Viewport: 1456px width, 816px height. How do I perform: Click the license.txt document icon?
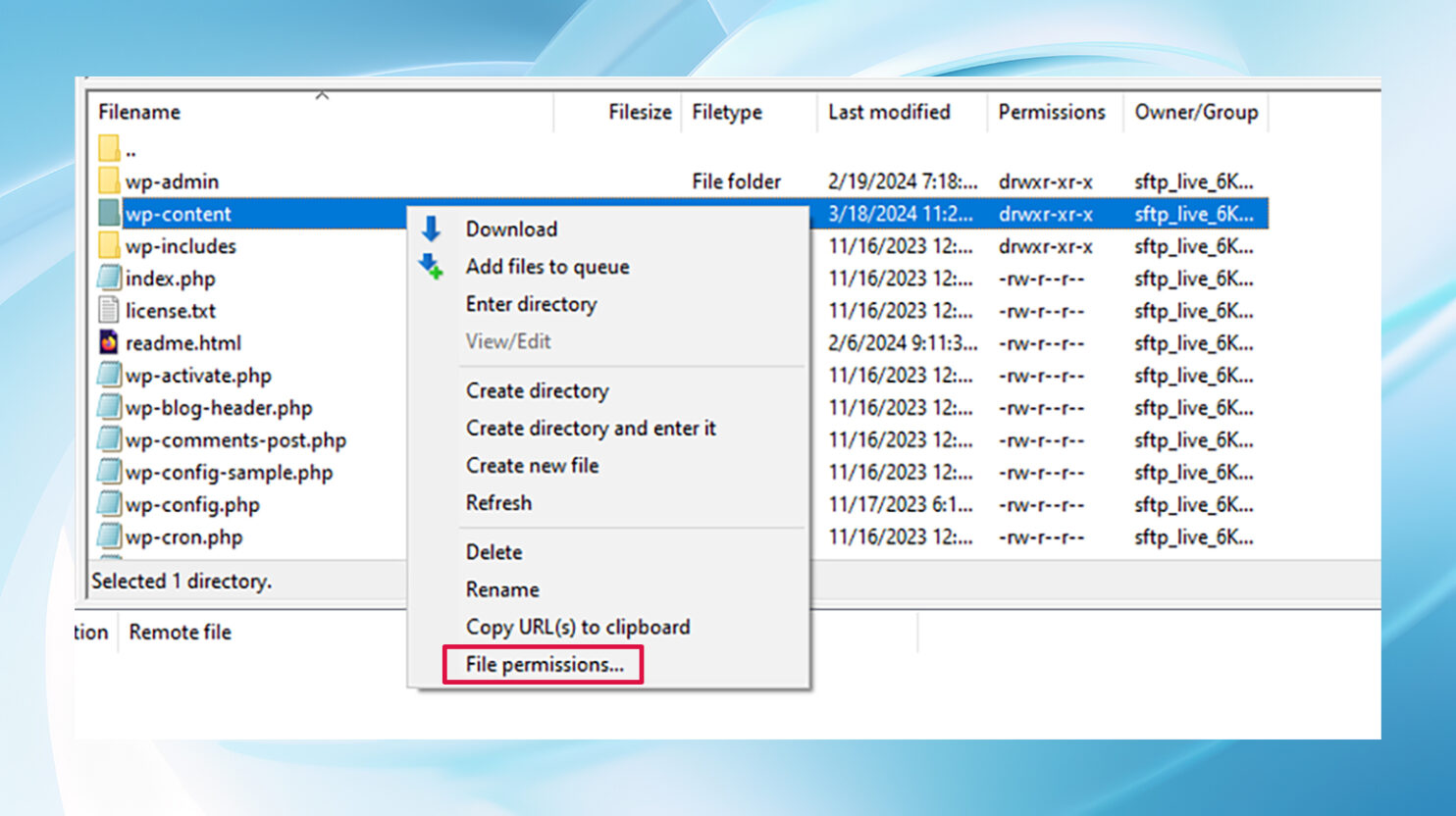click(108, 310)
